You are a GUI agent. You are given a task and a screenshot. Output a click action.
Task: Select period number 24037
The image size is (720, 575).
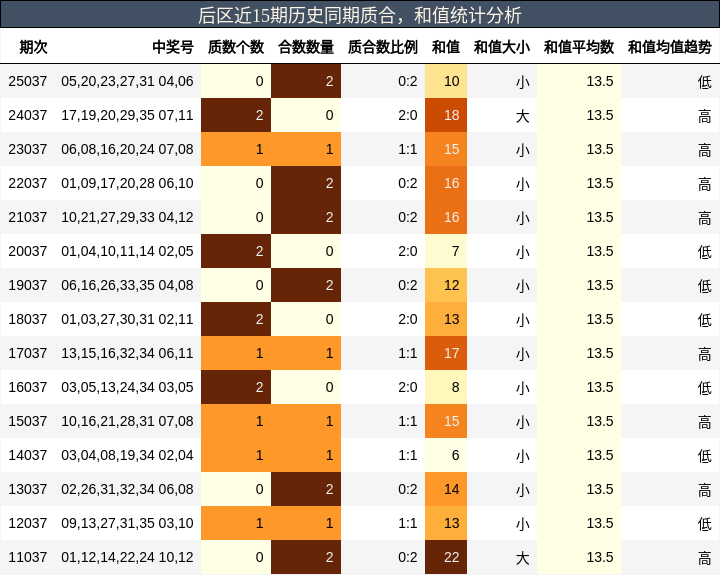[x=28, y=115]
